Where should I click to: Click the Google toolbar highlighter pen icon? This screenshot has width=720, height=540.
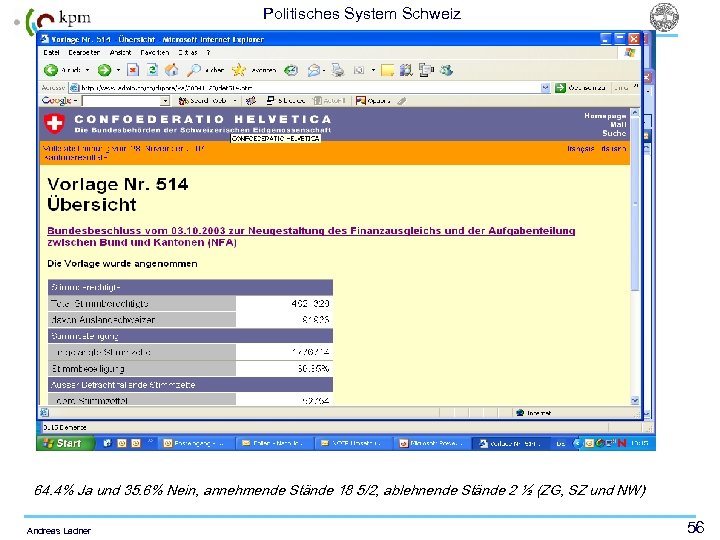tap(401, 101)
